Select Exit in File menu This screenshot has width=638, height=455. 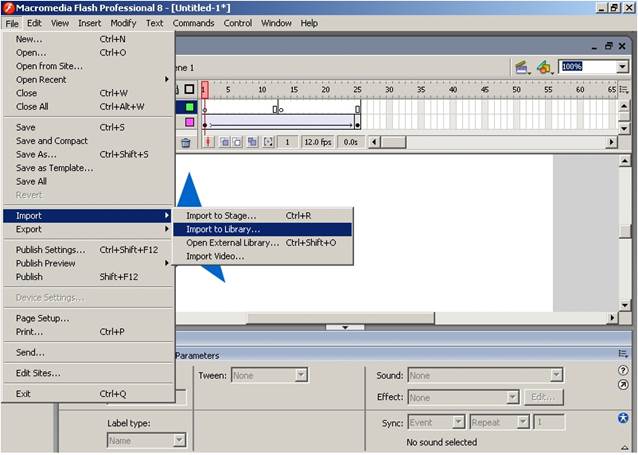tap(90, 394)
